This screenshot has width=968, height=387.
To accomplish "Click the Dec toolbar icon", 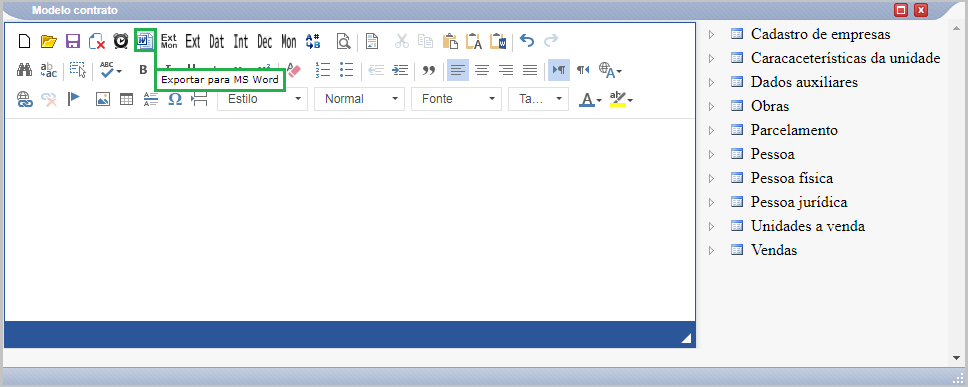I will coord(265,41).
